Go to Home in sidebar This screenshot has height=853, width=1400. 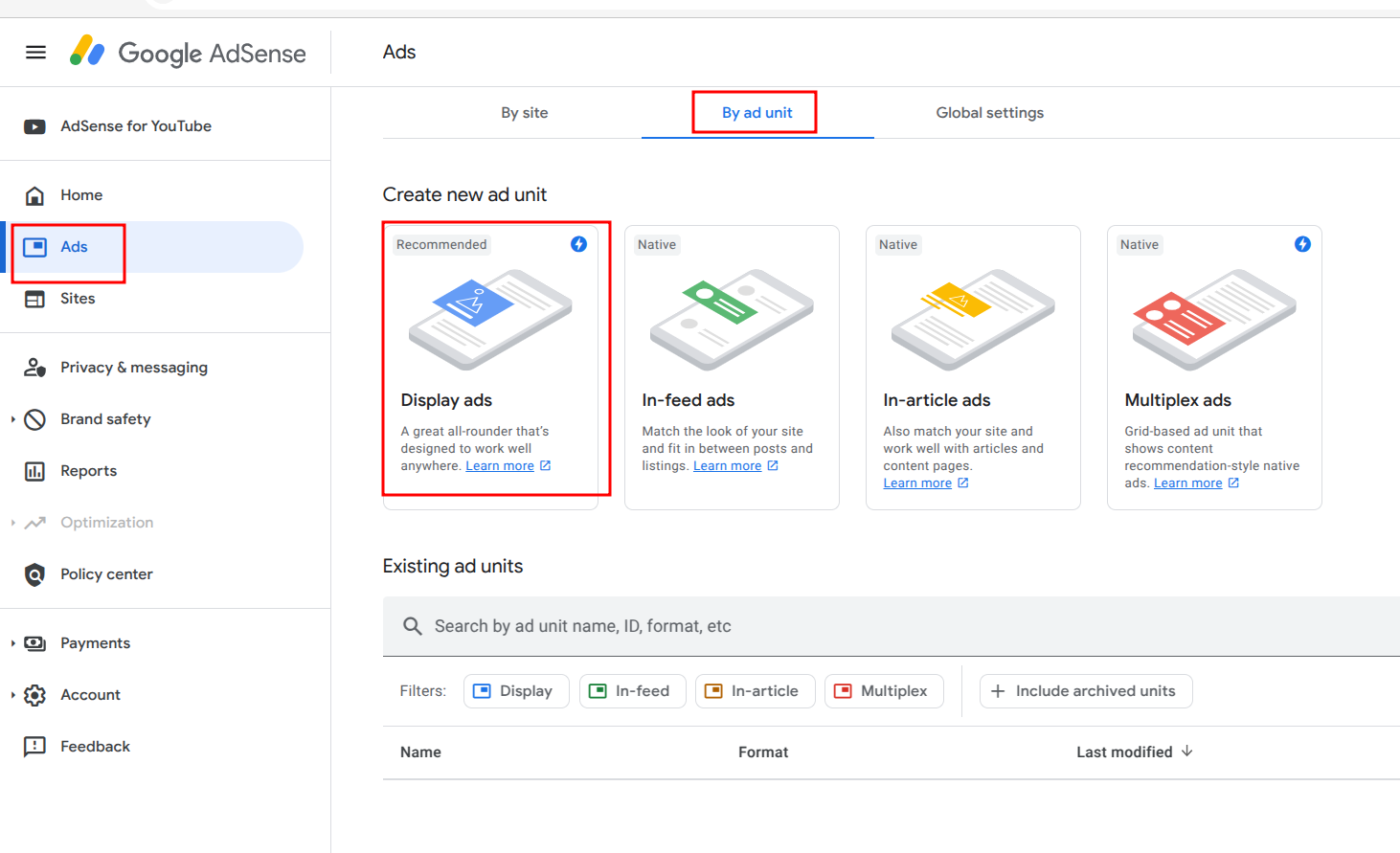pos(153,195)
